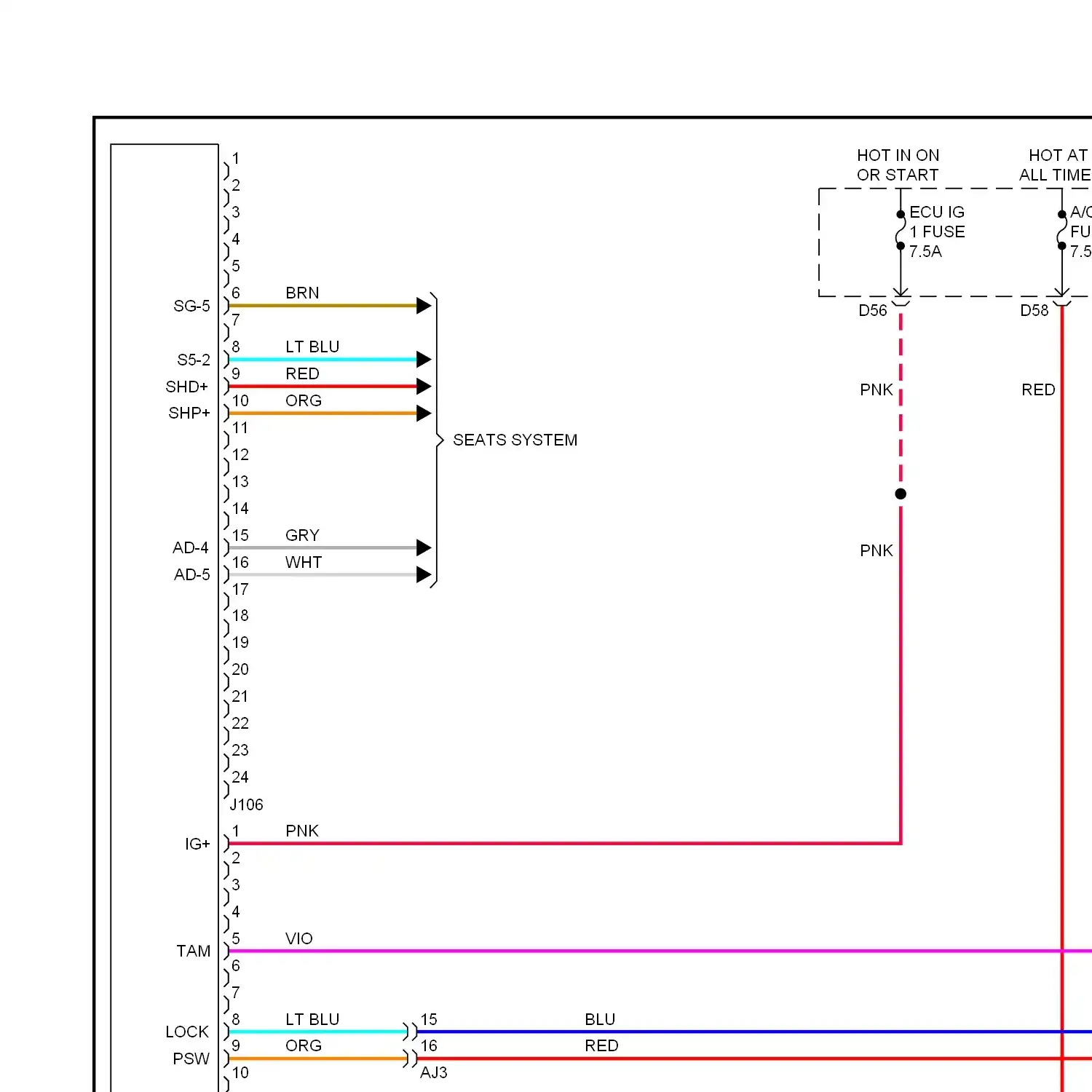Click the SHP+ terminal label

click(x=189, y=413)
